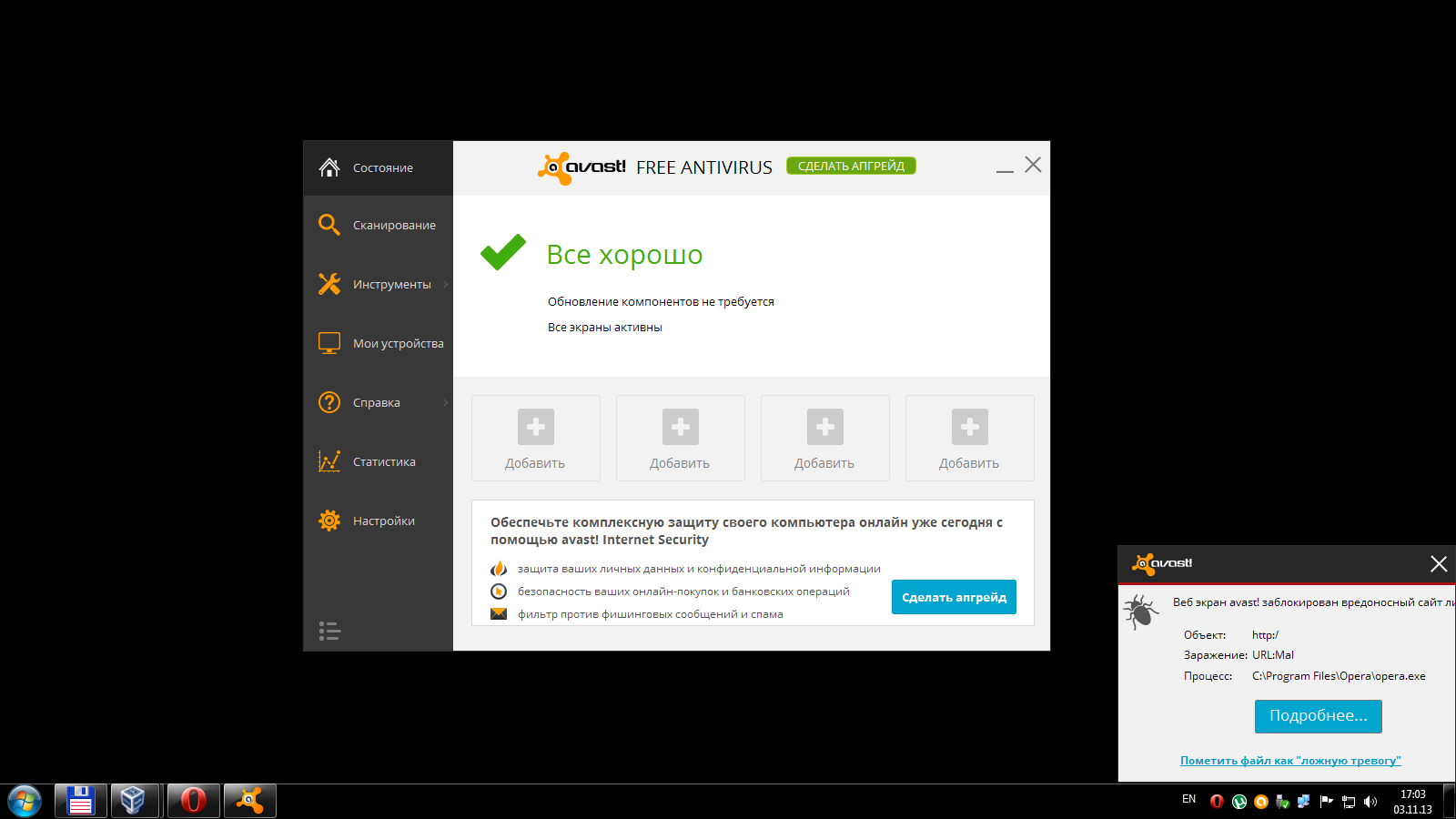Click the EN language indicator
The height and width of the screenshot is (819, 1456).
1188,800
